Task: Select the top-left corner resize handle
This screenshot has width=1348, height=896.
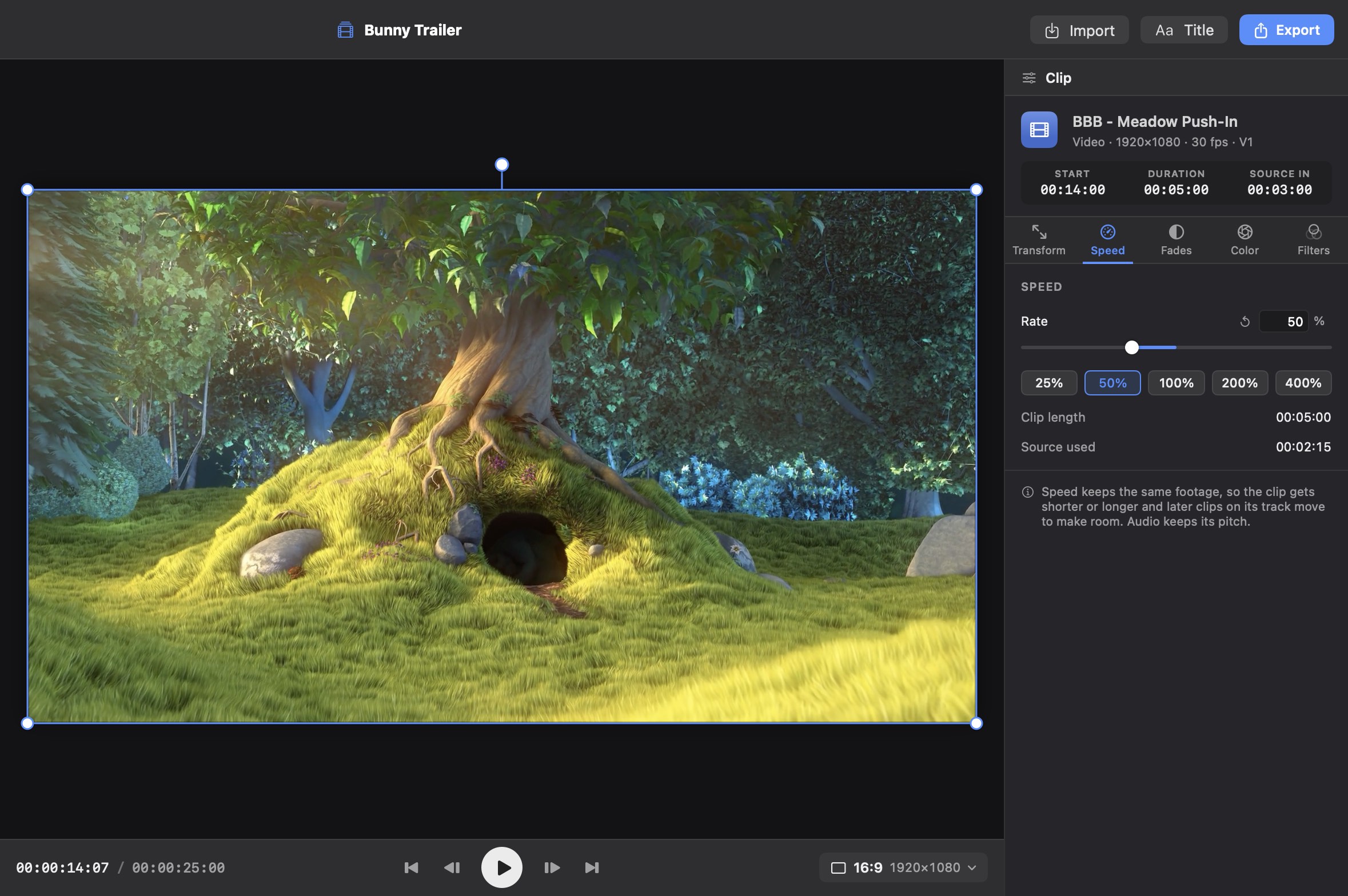Action: click(x=27, y=190)
